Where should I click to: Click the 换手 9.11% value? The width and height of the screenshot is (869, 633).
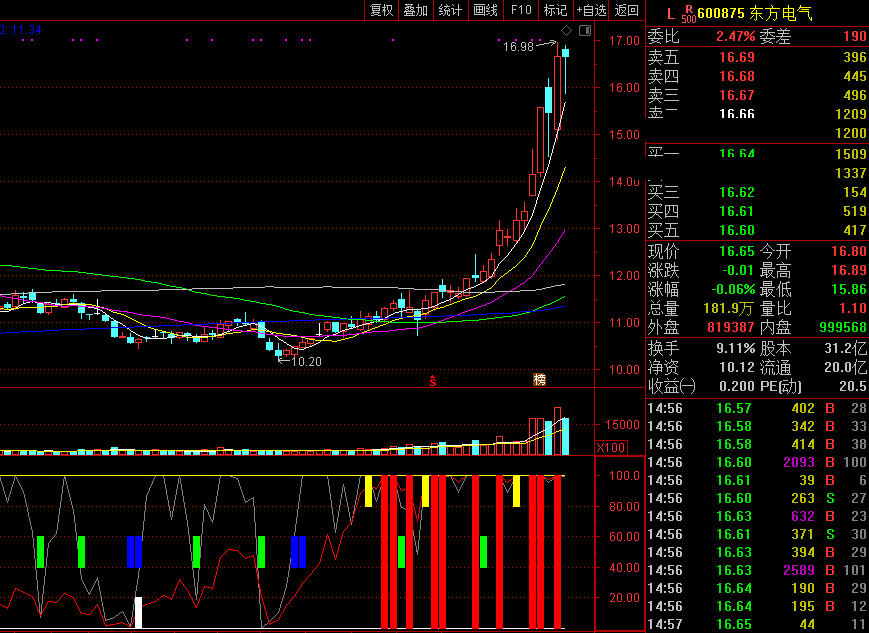(735, 349)
